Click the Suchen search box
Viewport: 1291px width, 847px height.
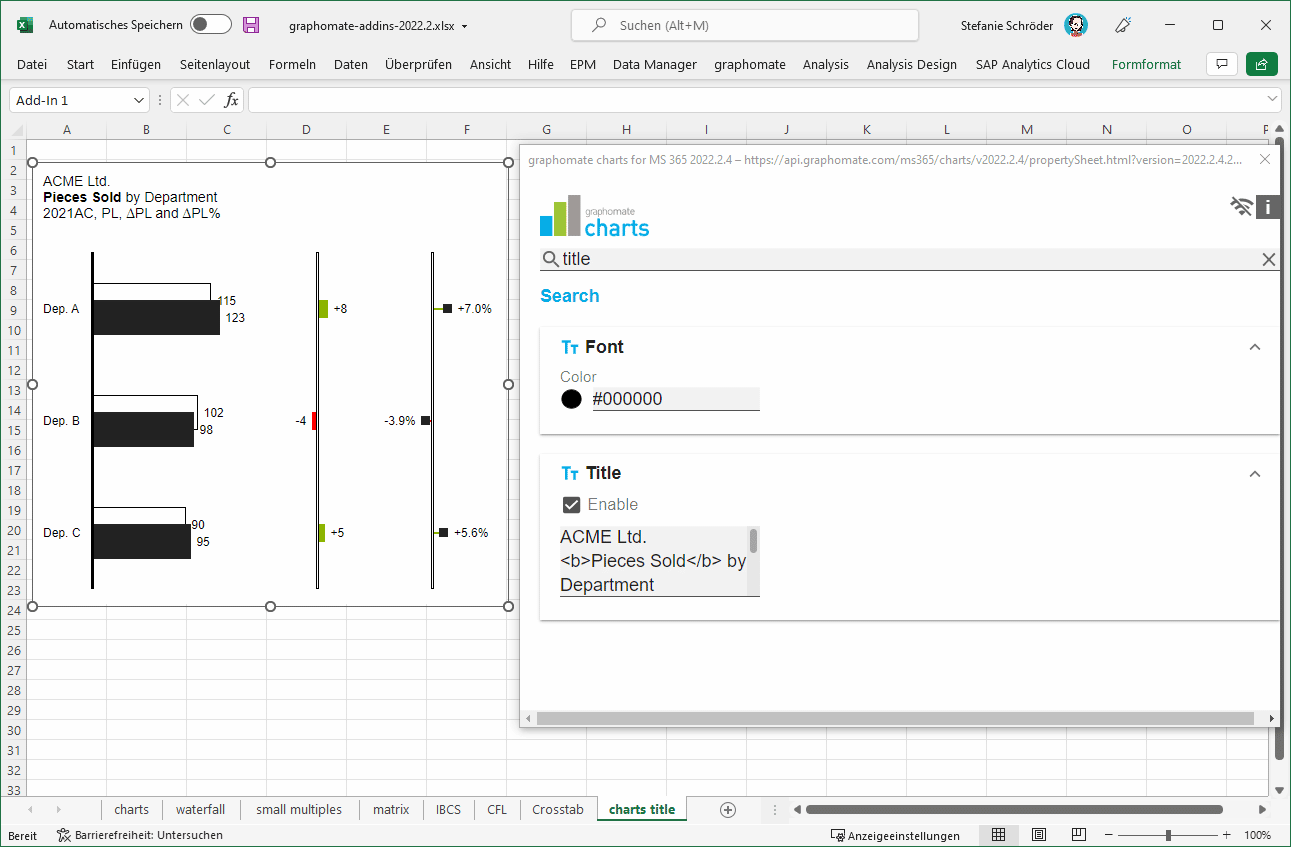point(745,25)
